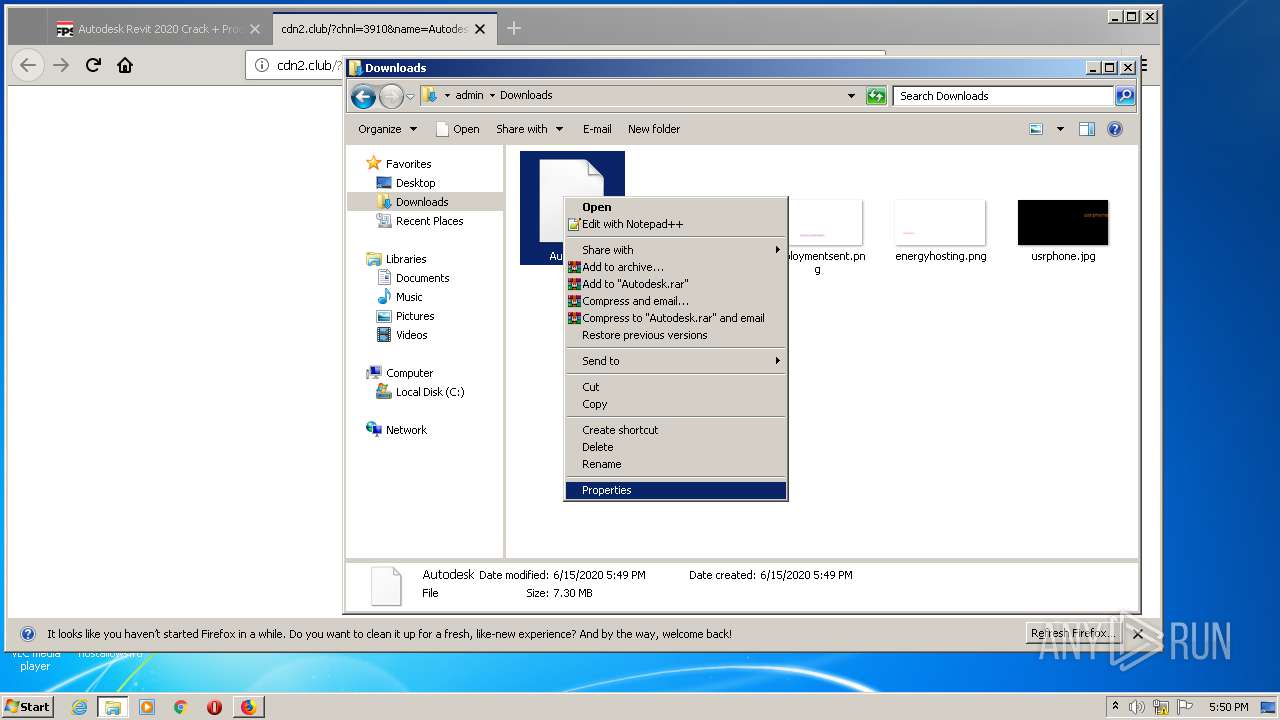Open the Pictures library
Screen dimensions: 1280x720
pyautogui.click(x=405, y=316)
